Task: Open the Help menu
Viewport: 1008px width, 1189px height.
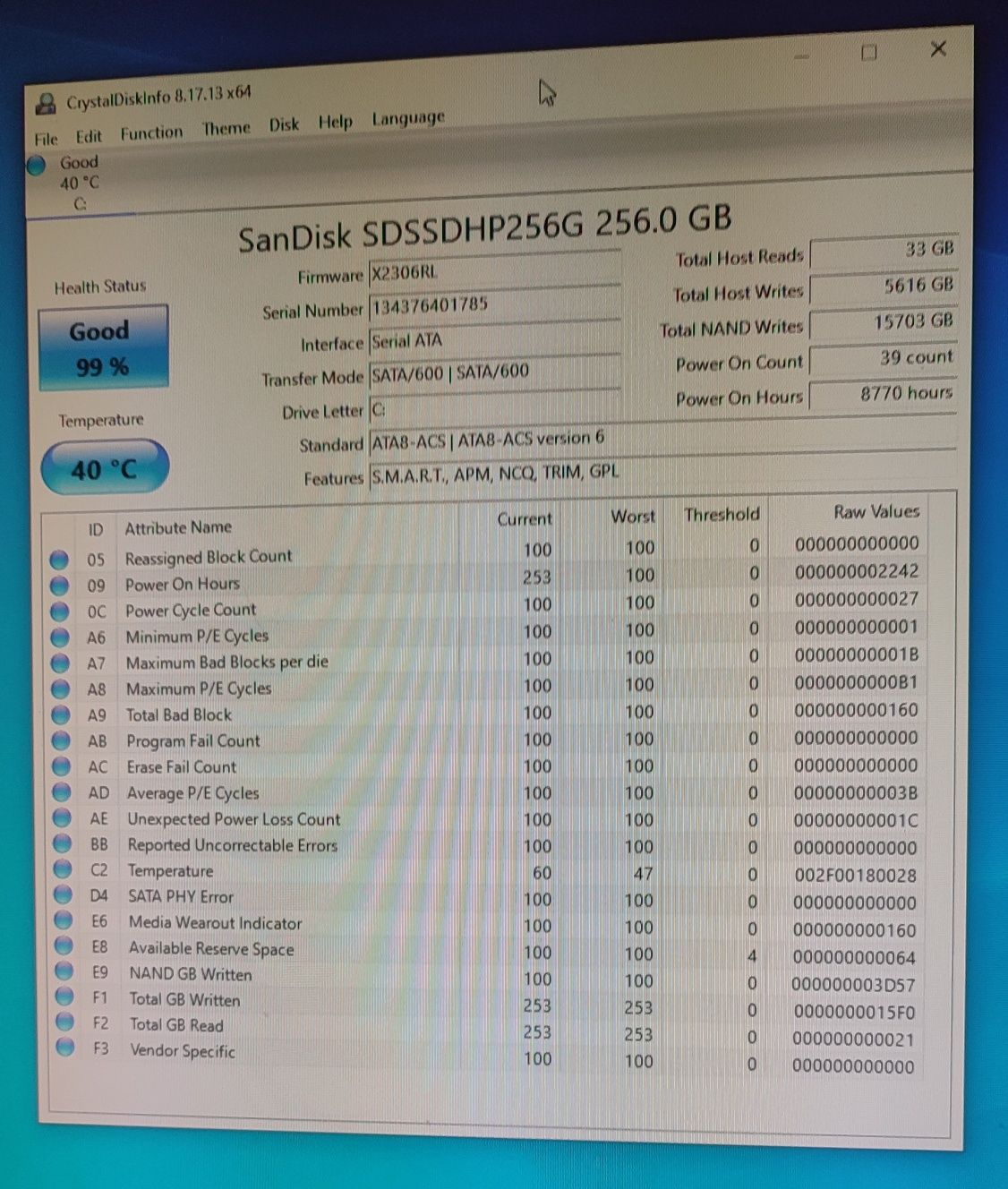Action: point(335,122)
